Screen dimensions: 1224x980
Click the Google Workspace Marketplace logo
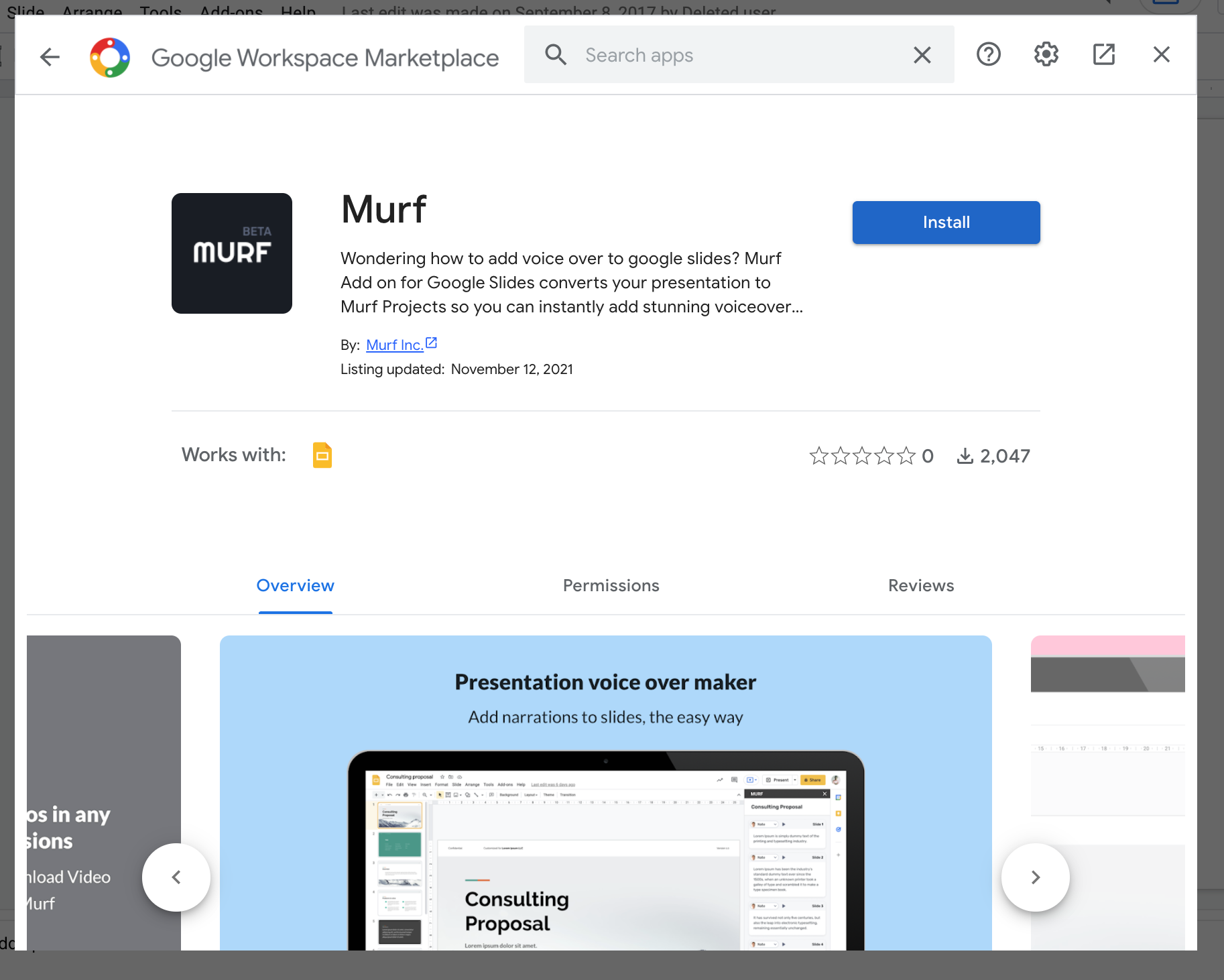pyautogui.click(x=110, y=58)
